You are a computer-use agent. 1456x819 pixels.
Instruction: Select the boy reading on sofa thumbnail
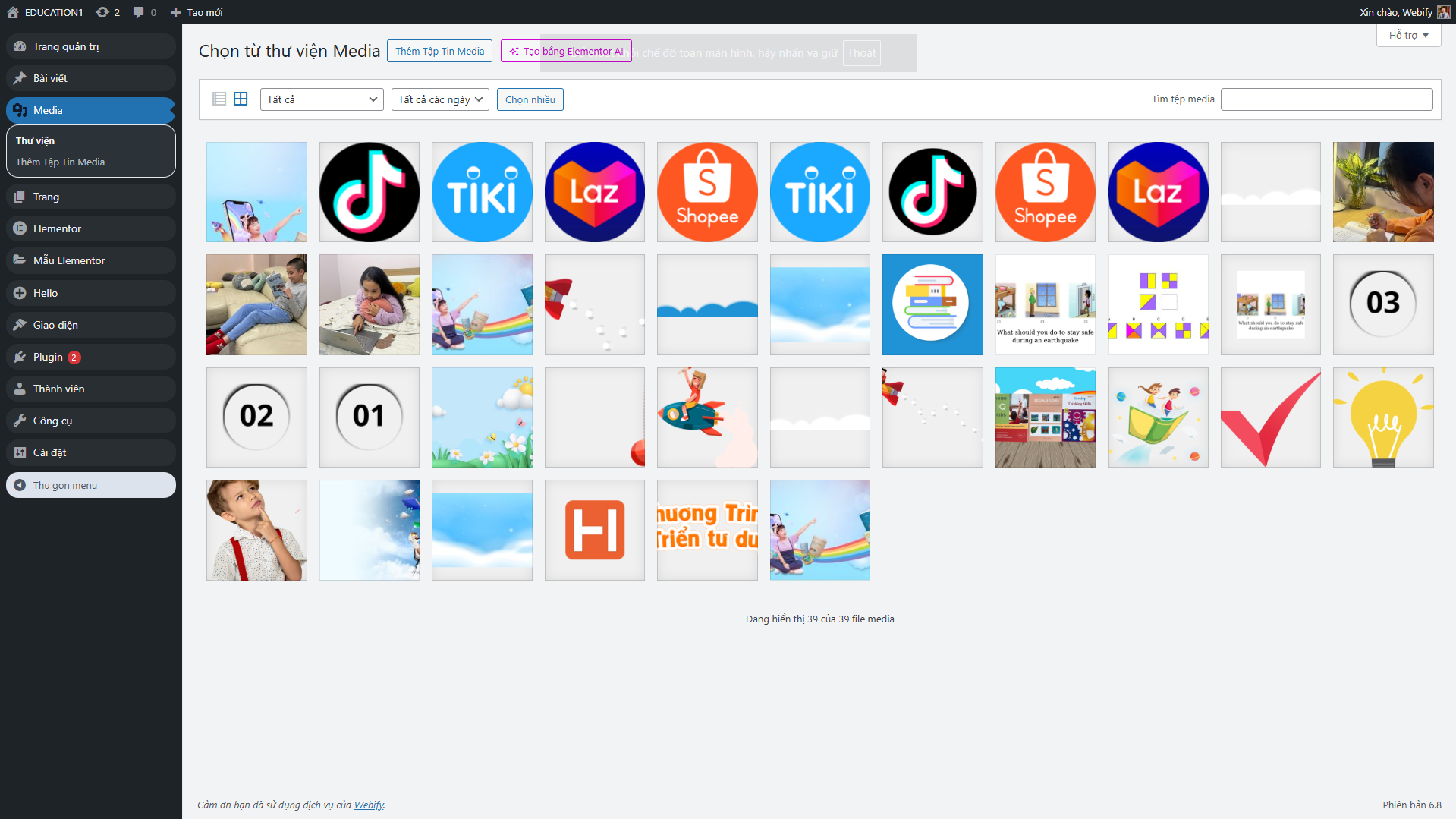[x=256, y=304]
